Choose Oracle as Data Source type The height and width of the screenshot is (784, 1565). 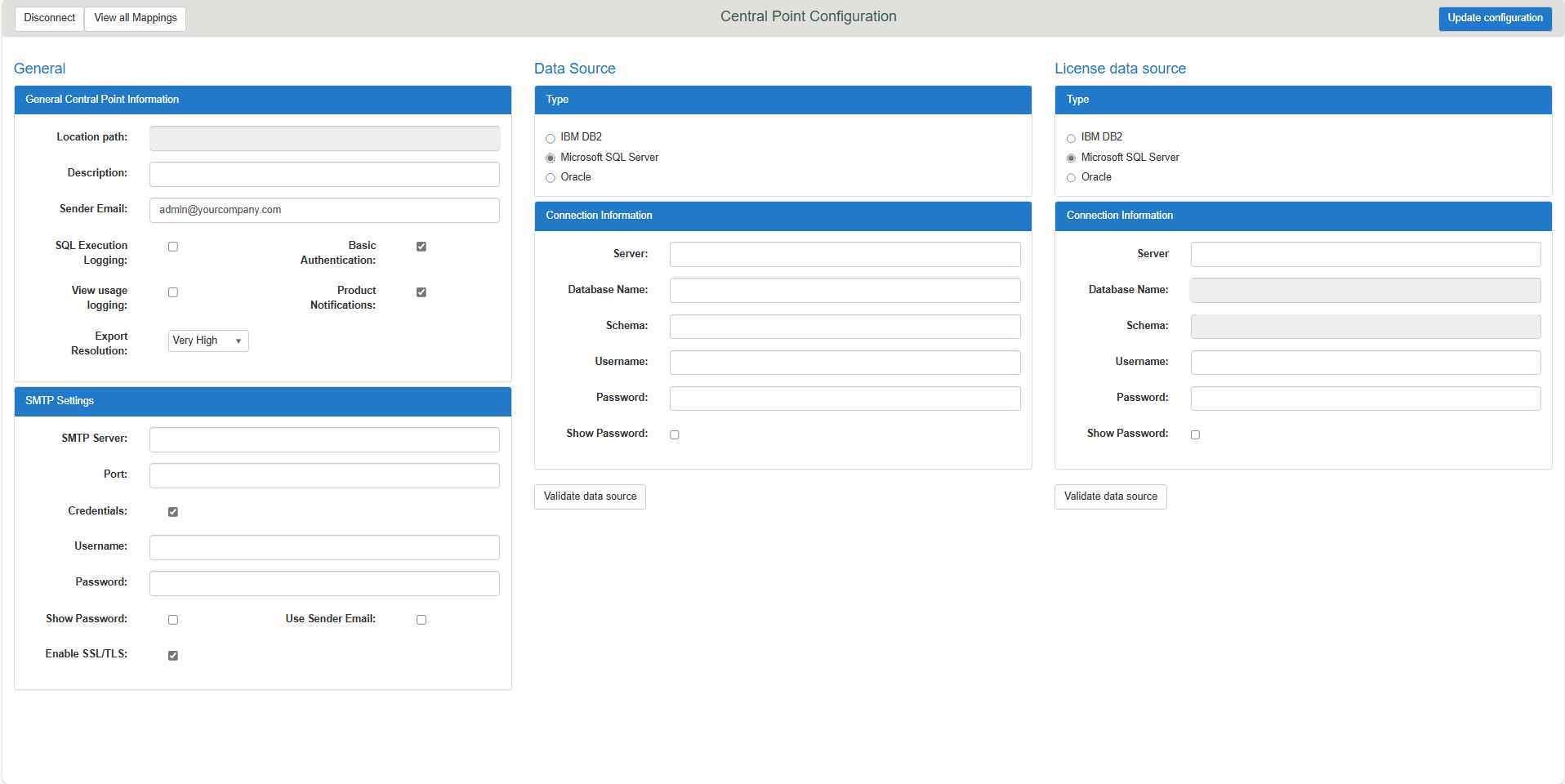[x=551, y=178]
